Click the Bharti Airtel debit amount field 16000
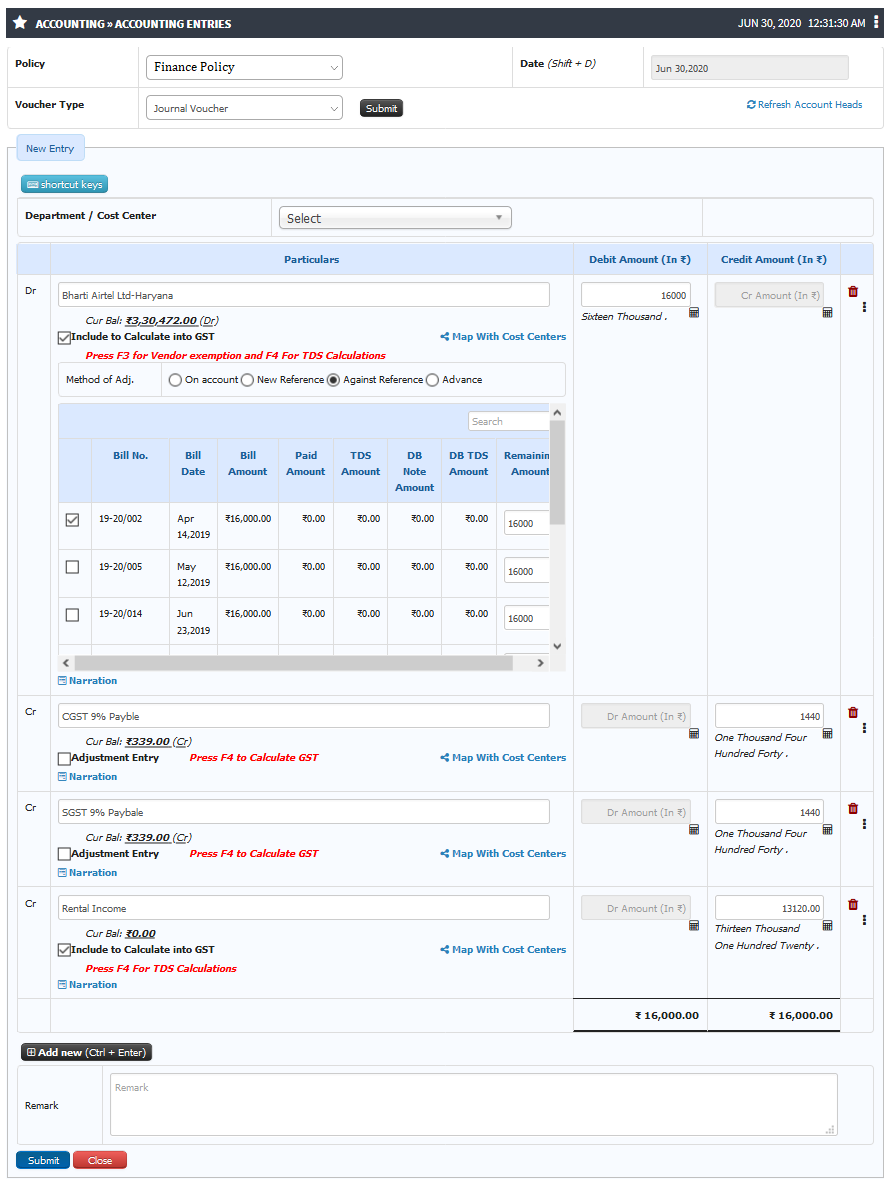The image size is (891, 1182). pos(635,296)
